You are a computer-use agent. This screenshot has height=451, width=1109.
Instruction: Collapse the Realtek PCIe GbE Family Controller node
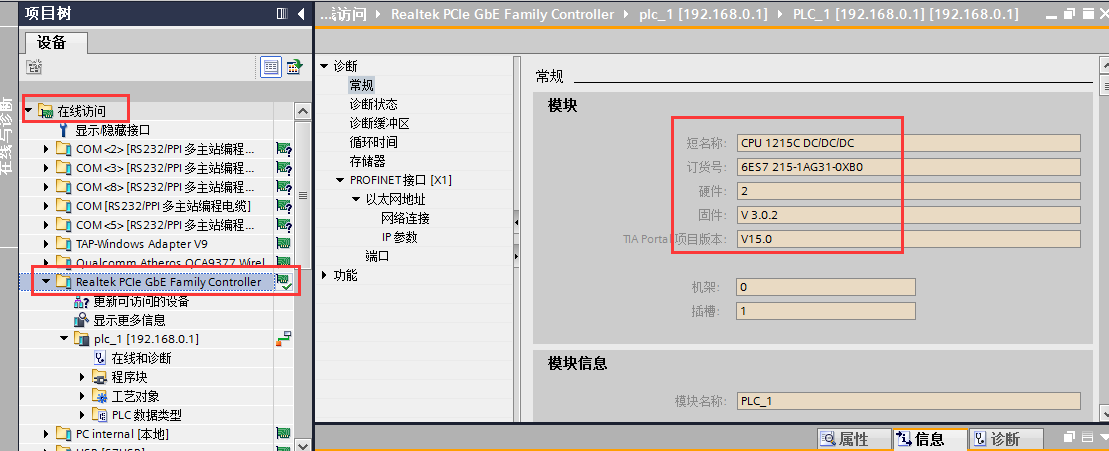pos(47,281)
